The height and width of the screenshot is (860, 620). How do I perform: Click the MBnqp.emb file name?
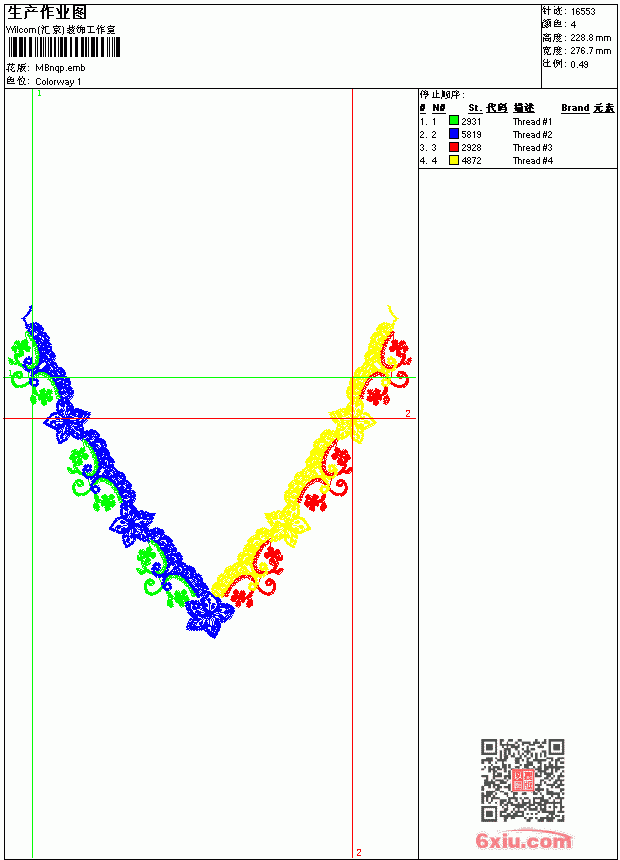point(60,68)
